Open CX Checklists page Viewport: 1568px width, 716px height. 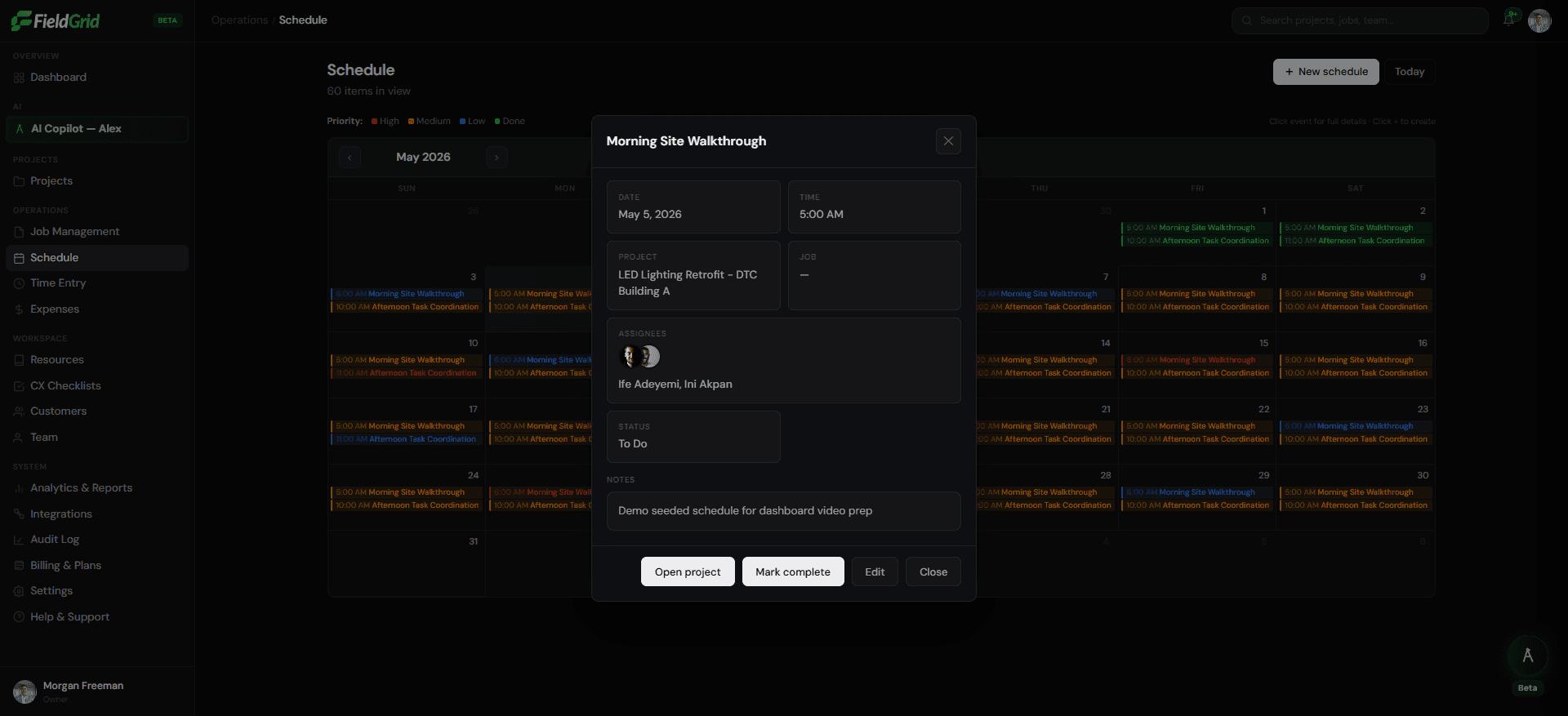click(97, 386)
